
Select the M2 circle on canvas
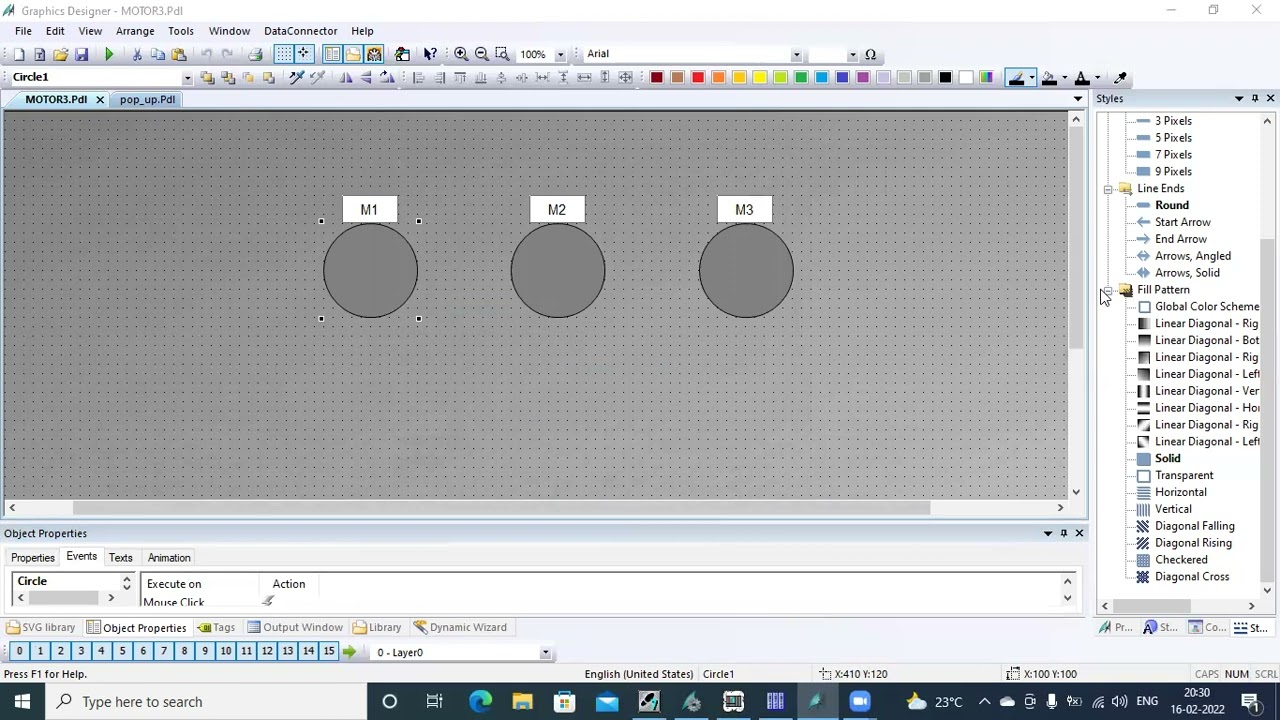tap(558, 270)
